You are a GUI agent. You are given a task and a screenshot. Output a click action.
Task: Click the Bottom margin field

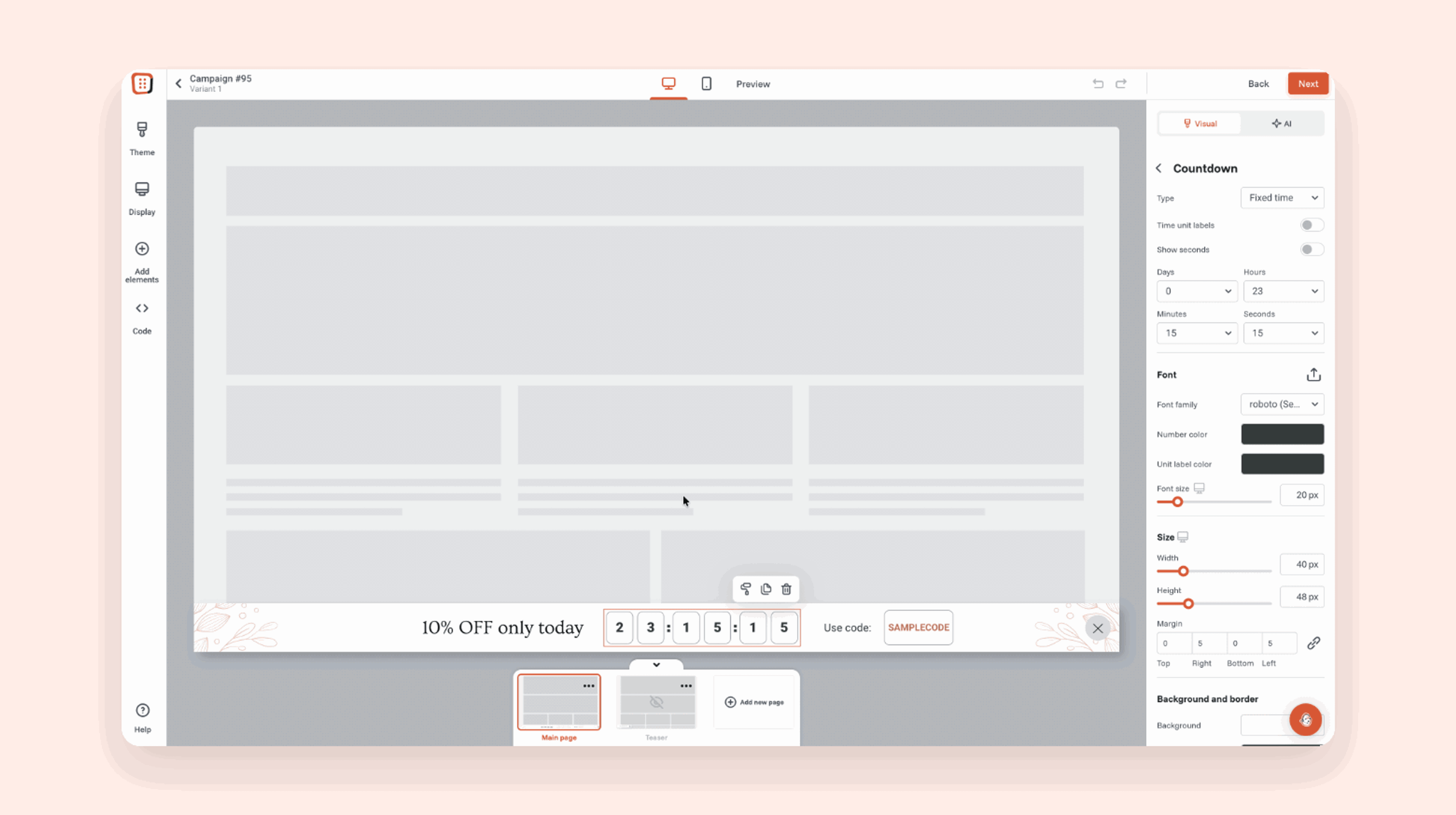[1244, 643]
